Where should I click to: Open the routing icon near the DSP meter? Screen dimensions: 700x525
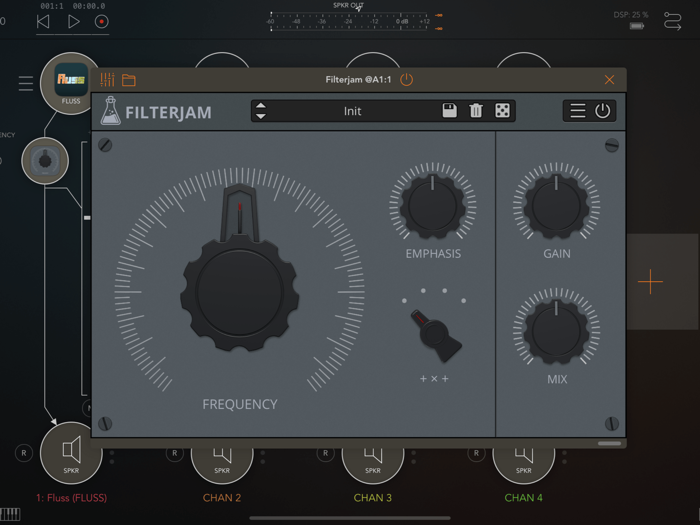click(672, 21)
